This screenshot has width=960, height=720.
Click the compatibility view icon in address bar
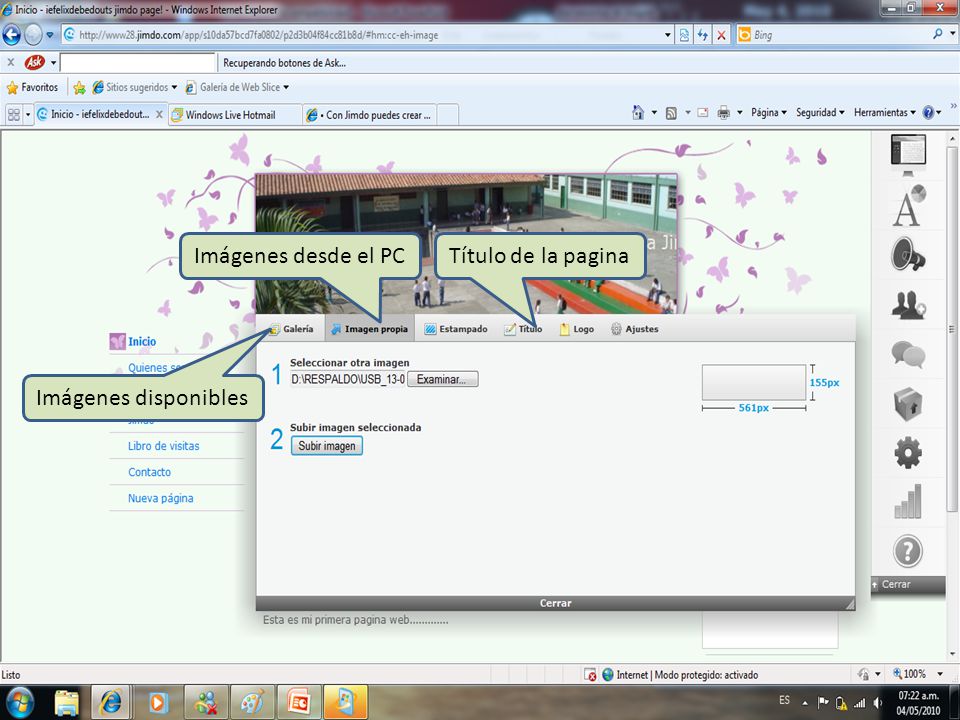click(684, 35)
